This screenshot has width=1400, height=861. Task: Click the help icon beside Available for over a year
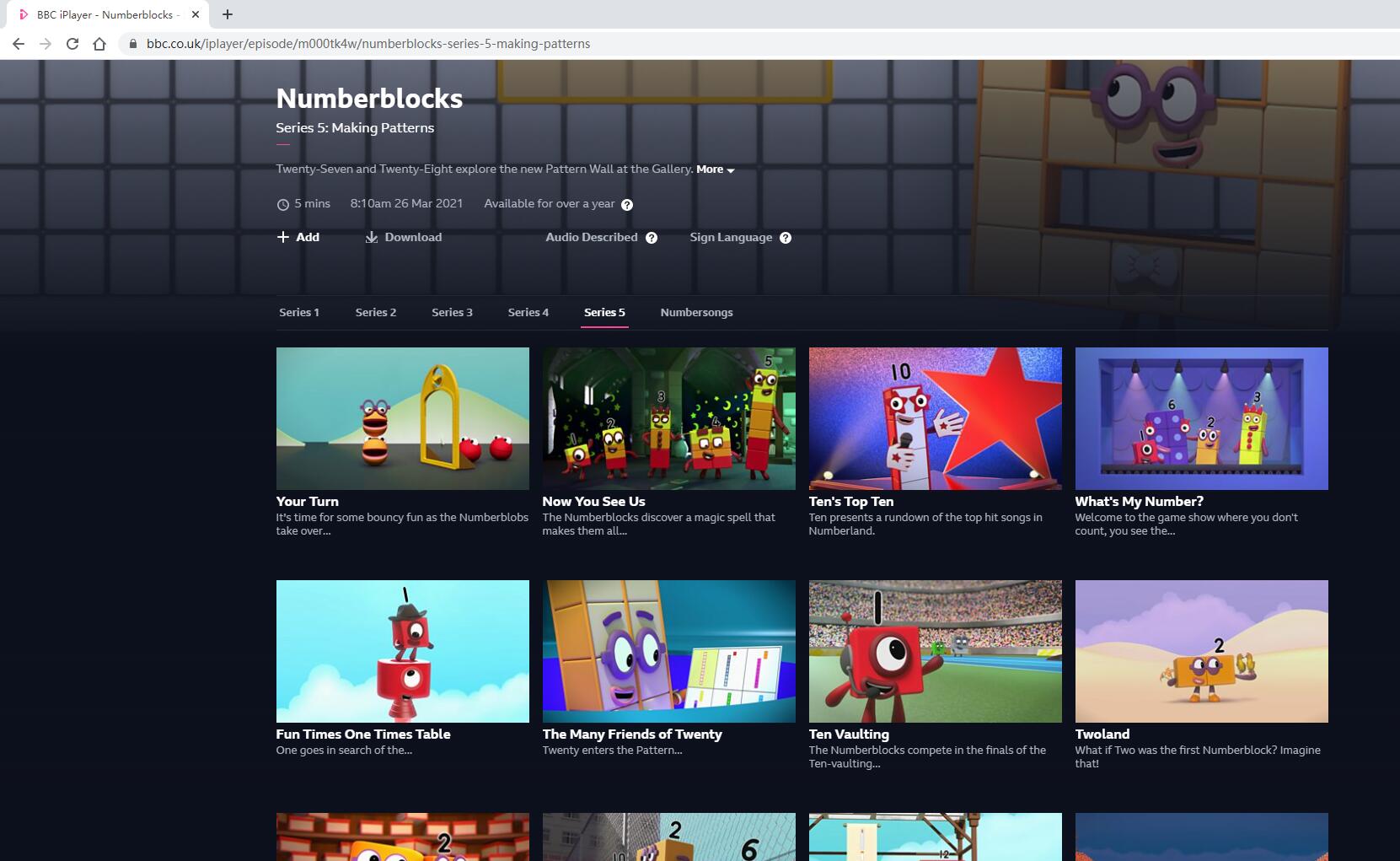pyautogui.click(x=627, y=204)
